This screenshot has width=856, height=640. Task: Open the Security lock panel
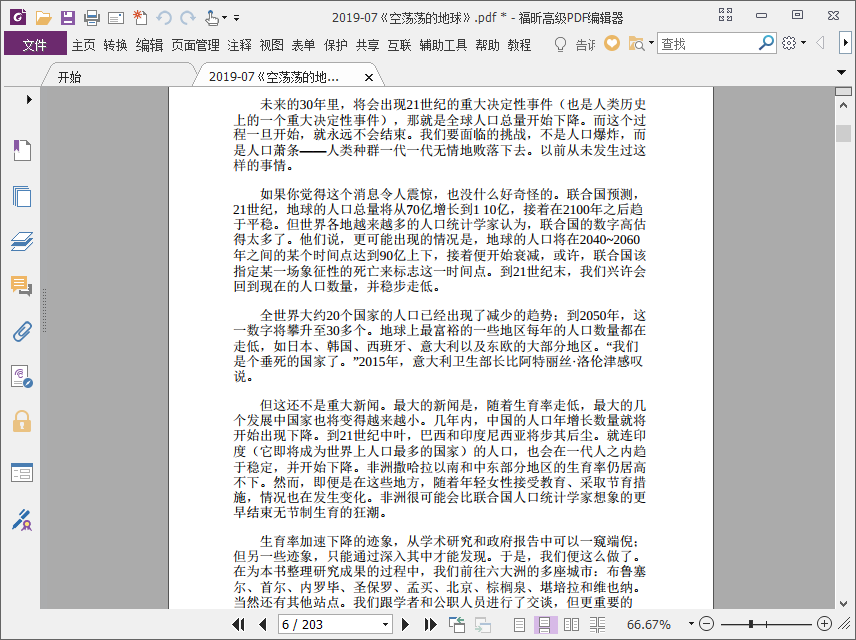(22, 422)
